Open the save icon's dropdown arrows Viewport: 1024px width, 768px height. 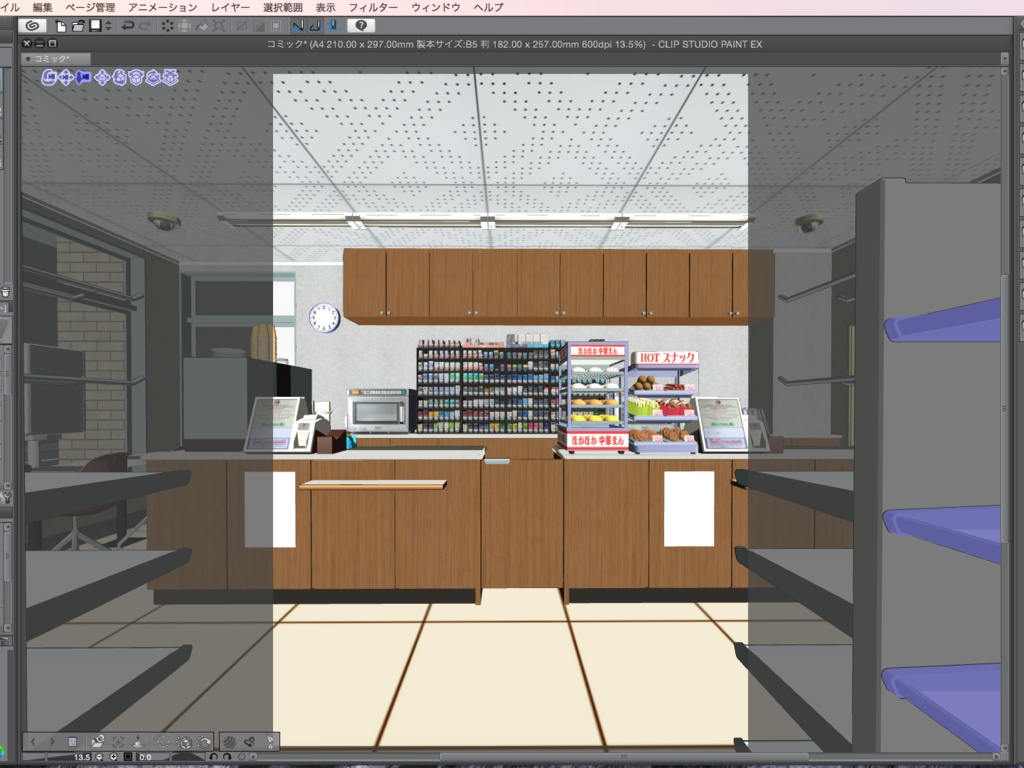point(108,26)
